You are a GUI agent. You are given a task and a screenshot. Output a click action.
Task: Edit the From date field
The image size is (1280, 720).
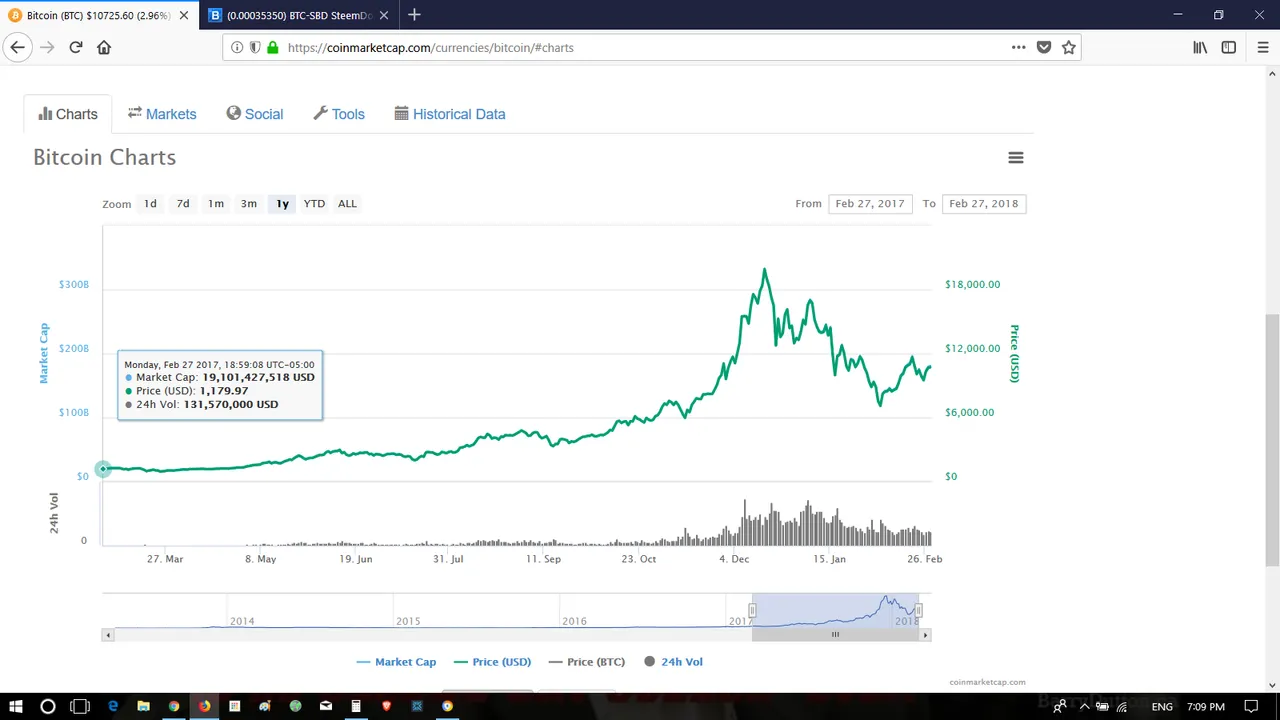870,204
